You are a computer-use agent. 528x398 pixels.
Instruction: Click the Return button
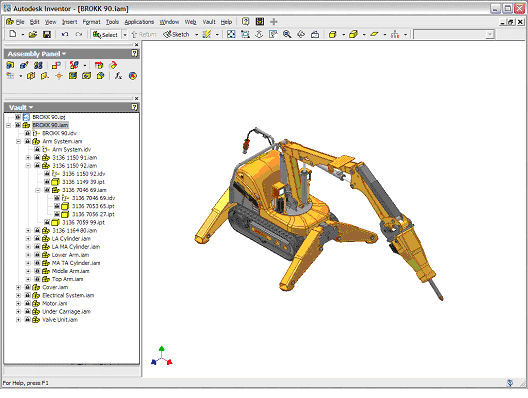(x=144, y=34)
